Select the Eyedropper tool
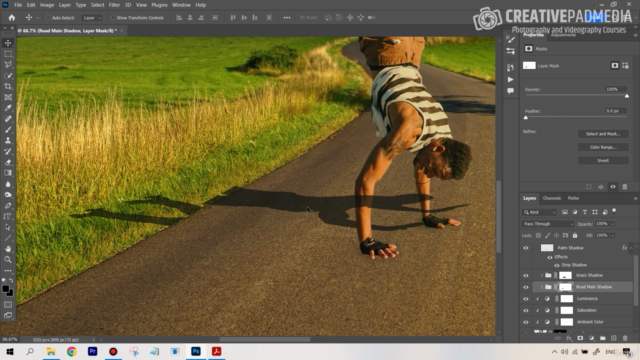Image resolution: width=640 pixels, height=360 pixels. pos(8,108)
